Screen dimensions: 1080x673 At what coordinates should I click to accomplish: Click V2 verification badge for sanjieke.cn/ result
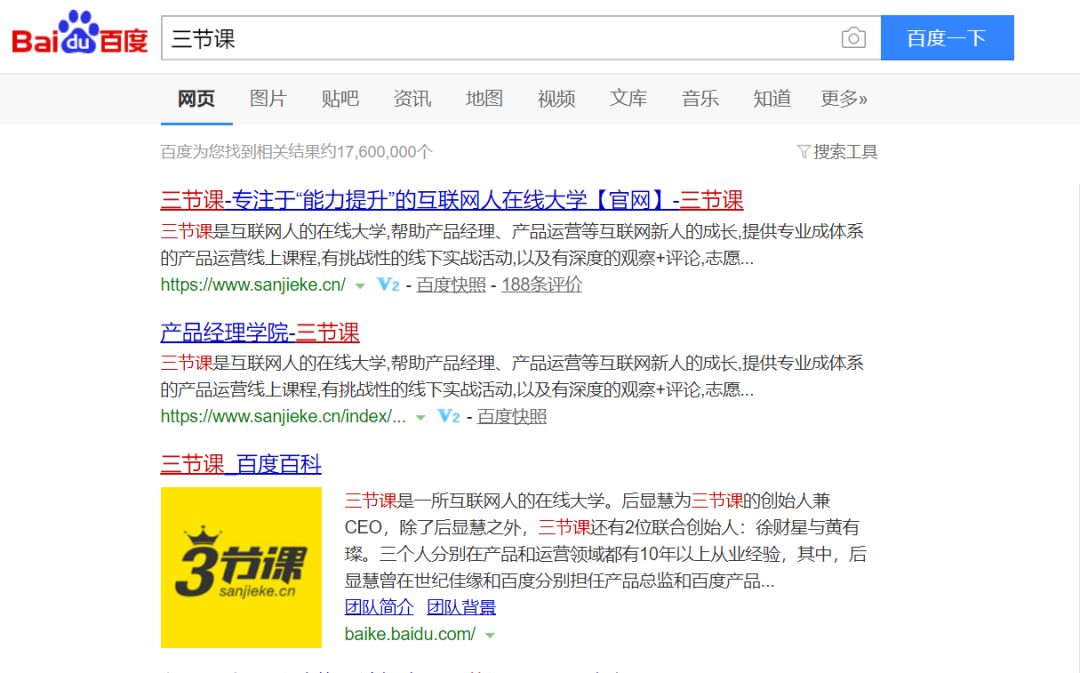click(x=388, y=284)
